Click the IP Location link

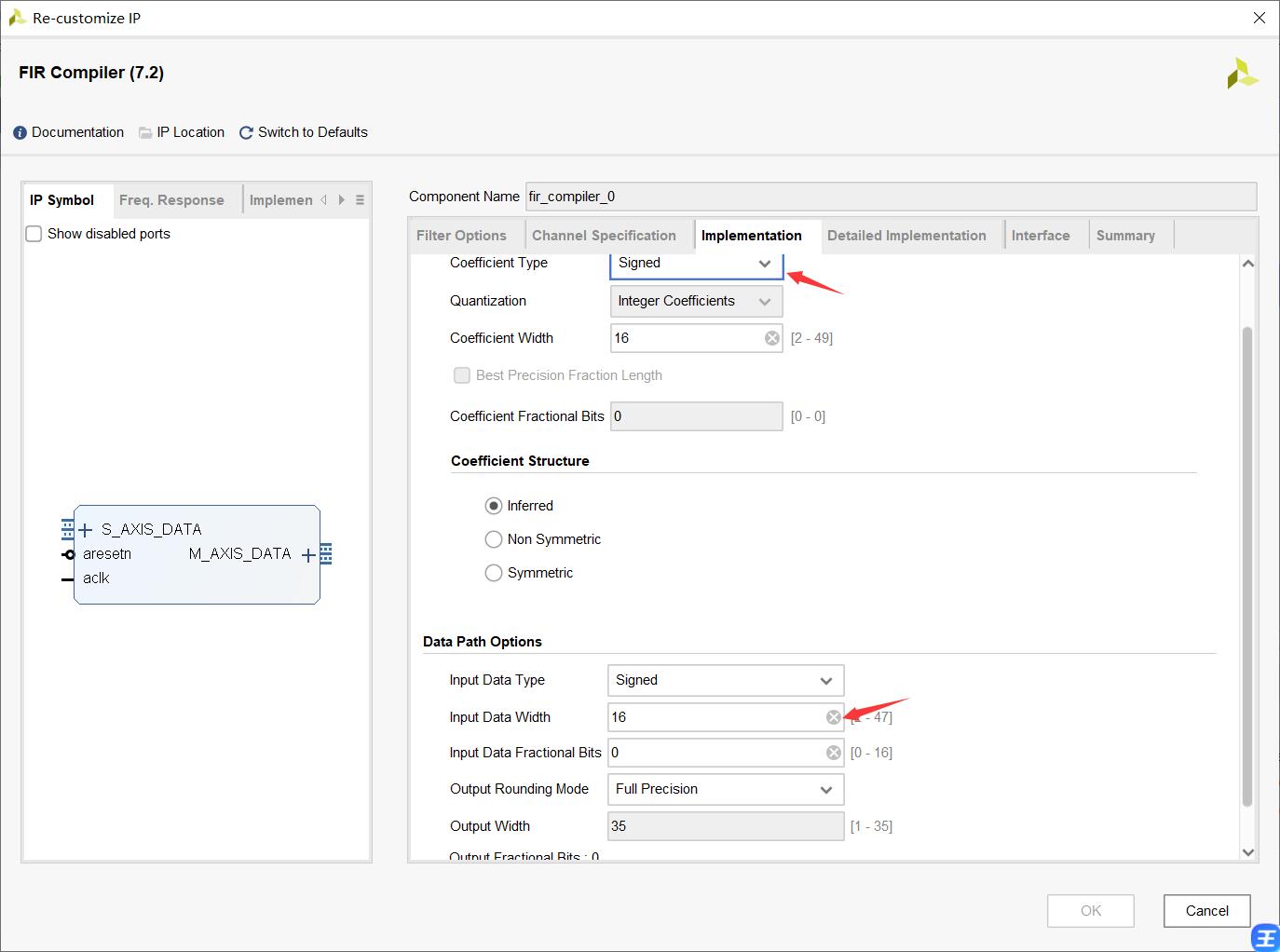pos(190,132)
